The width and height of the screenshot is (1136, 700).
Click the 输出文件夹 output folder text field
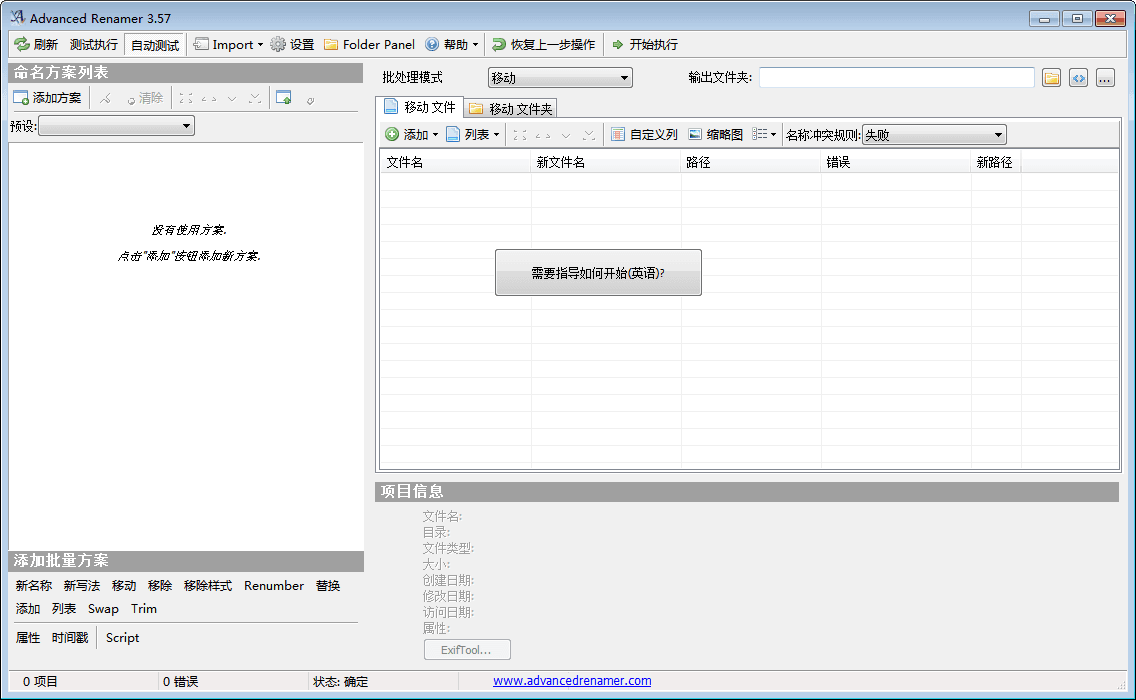896,78
